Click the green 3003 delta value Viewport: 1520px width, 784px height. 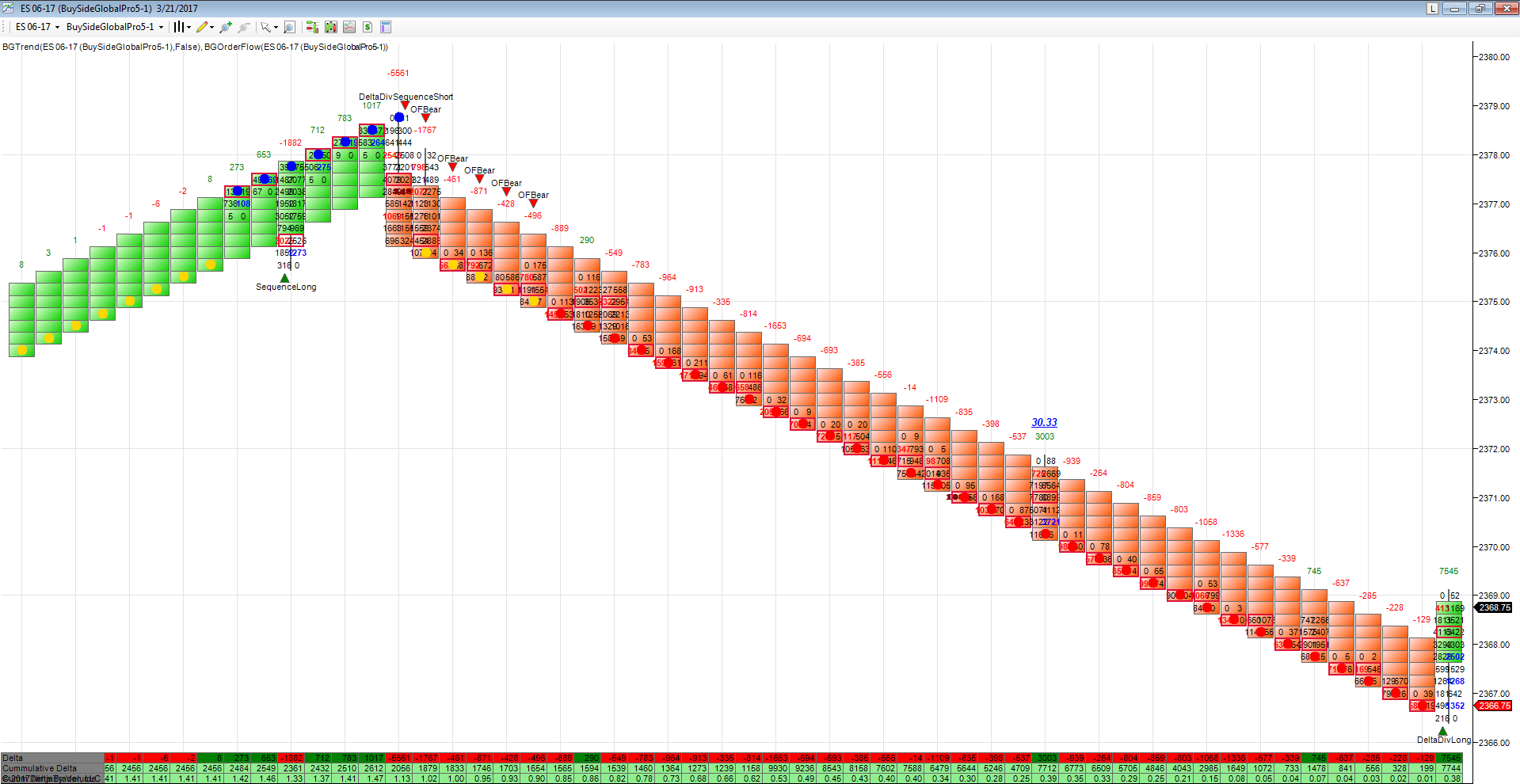pyautogui.click(x=1045, y=436)
